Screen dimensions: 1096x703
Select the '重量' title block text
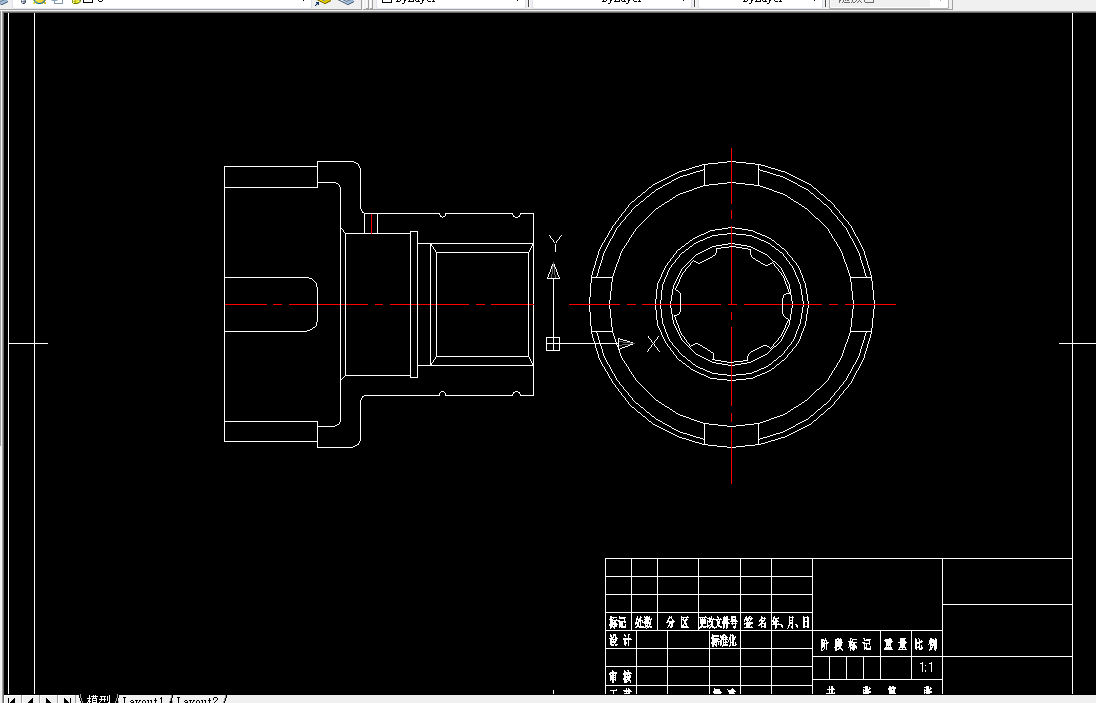click(x=895, y=644)
